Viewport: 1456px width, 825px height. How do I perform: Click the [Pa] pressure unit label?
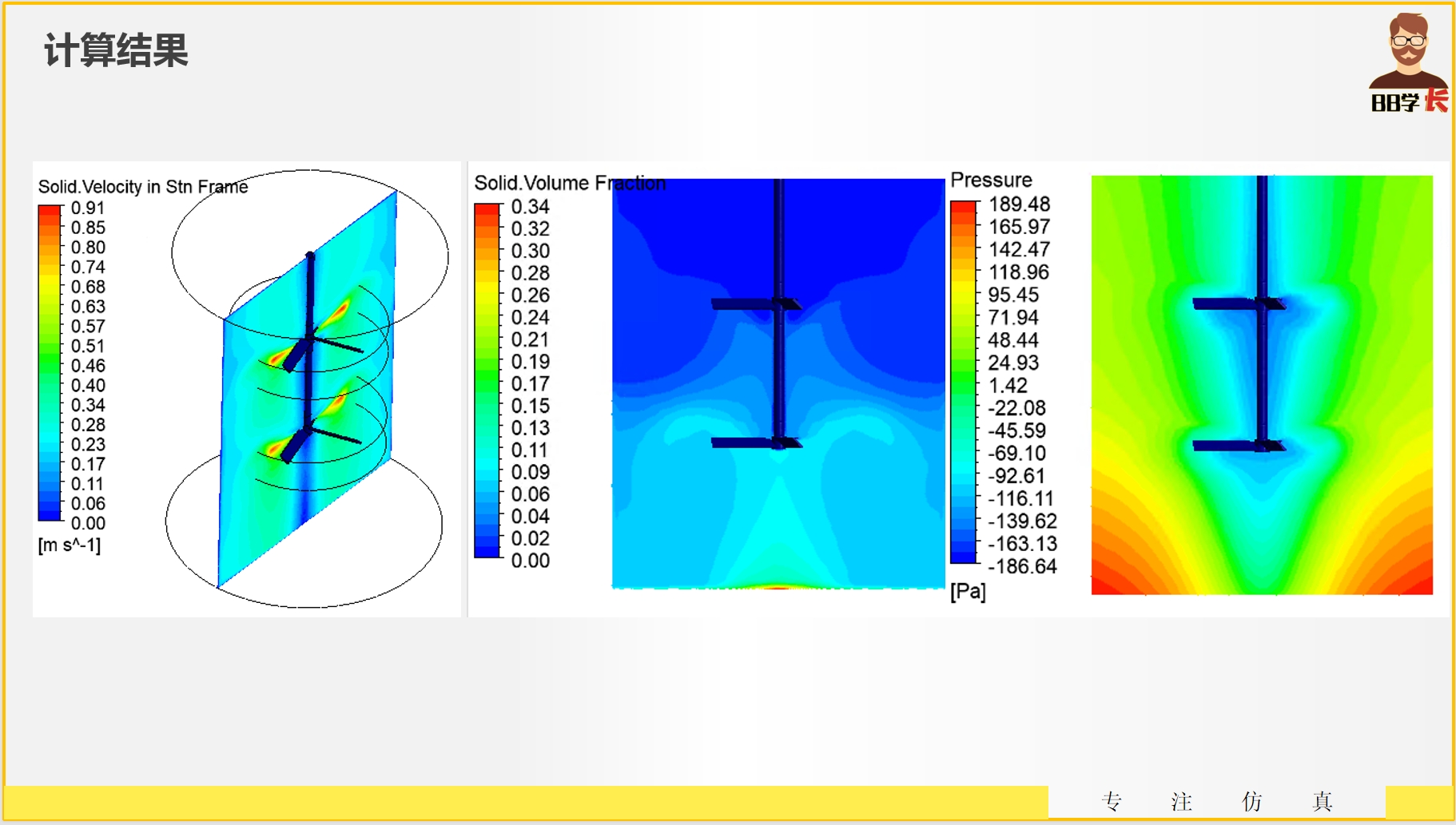[x=968, y=592]
